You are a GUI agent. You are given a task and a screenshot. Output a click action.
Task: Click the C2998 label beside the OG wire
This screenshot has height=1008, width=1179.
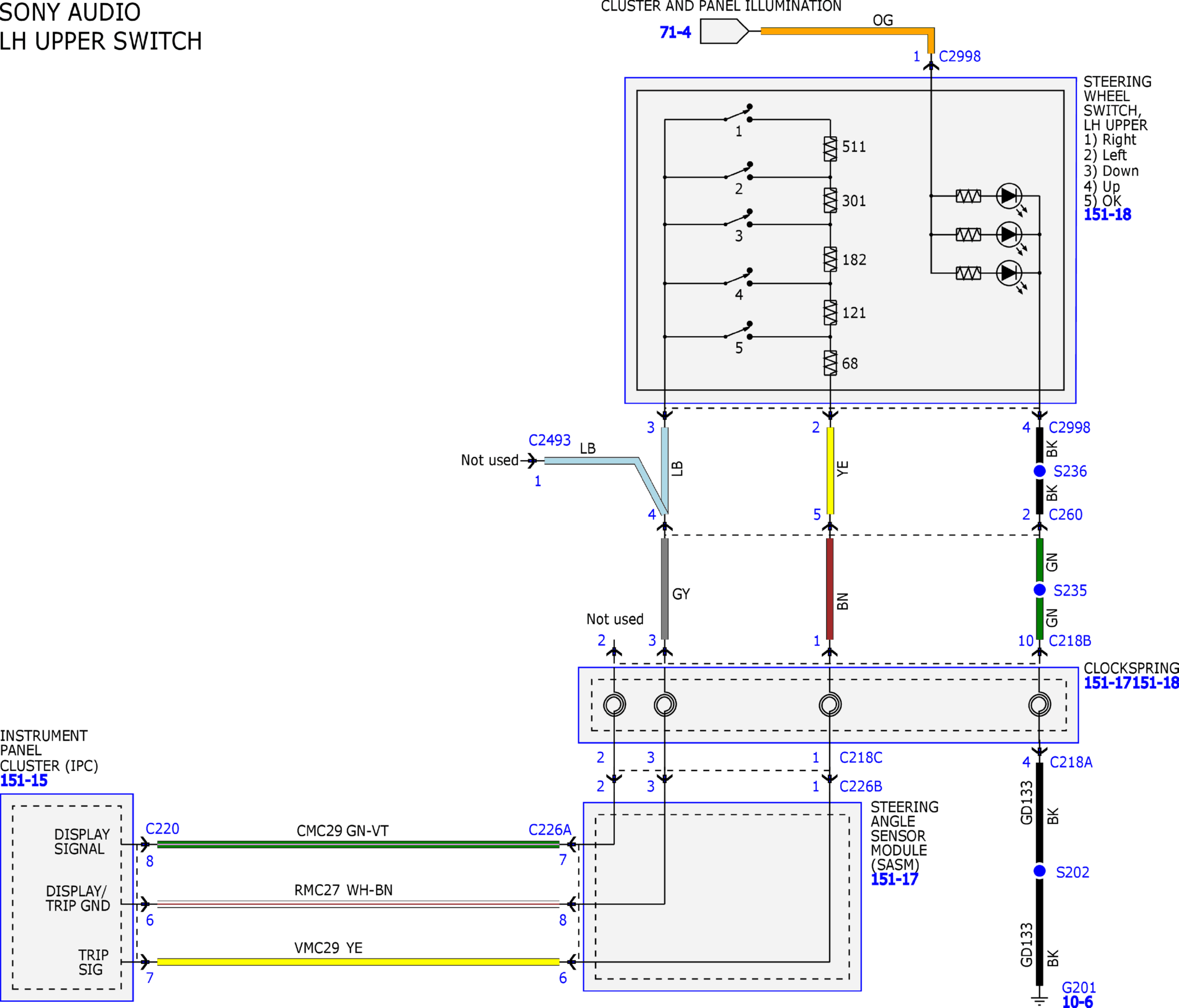click(x=960, y=56)
